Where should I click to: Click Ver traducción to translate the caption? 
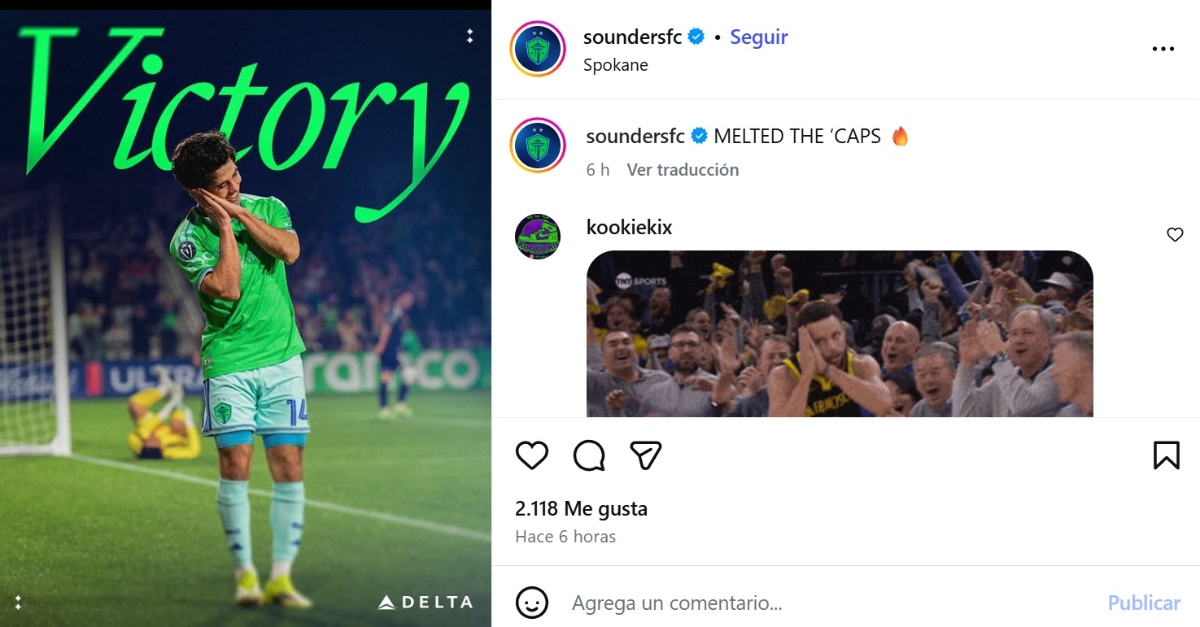683,169
